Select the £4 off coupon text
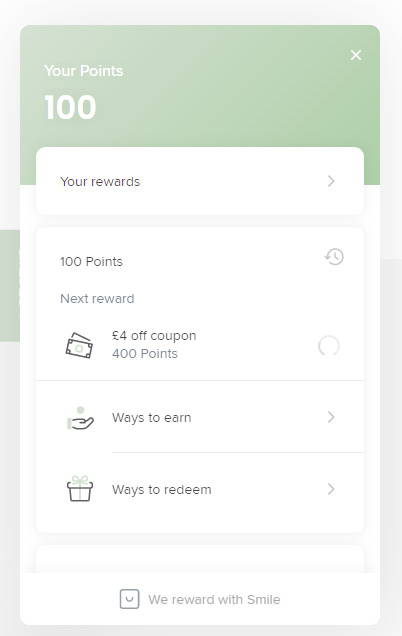Viewport: 402px width, 636px height. (154, 336)
